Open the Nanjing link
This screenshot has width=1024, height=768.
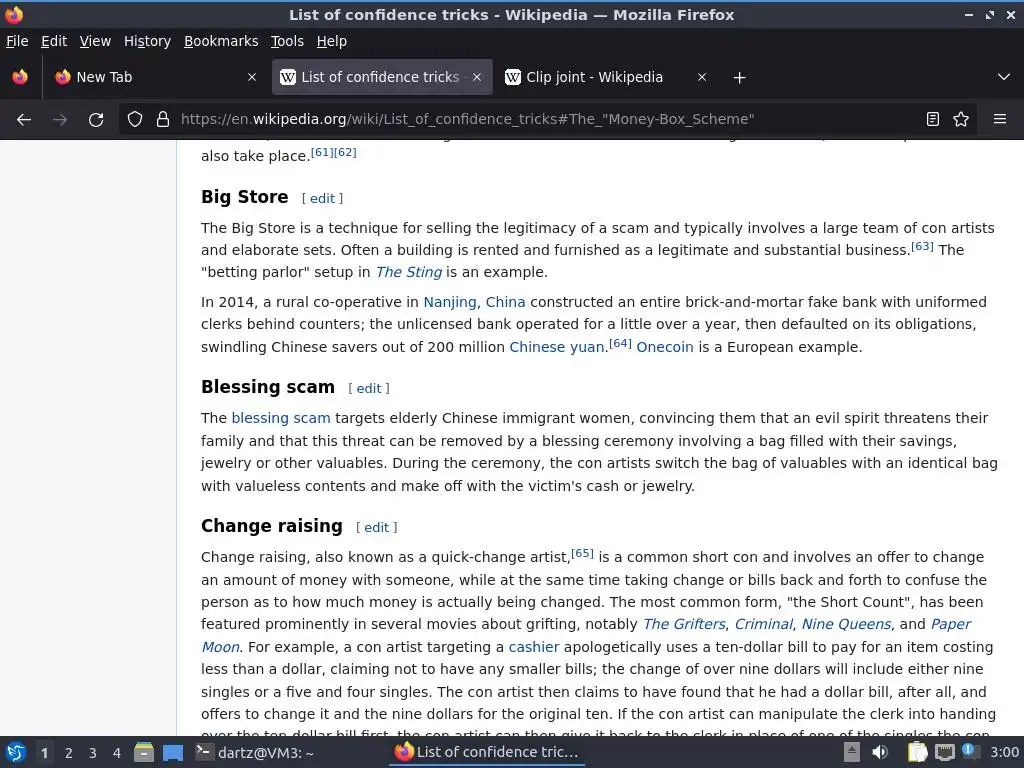450,302
